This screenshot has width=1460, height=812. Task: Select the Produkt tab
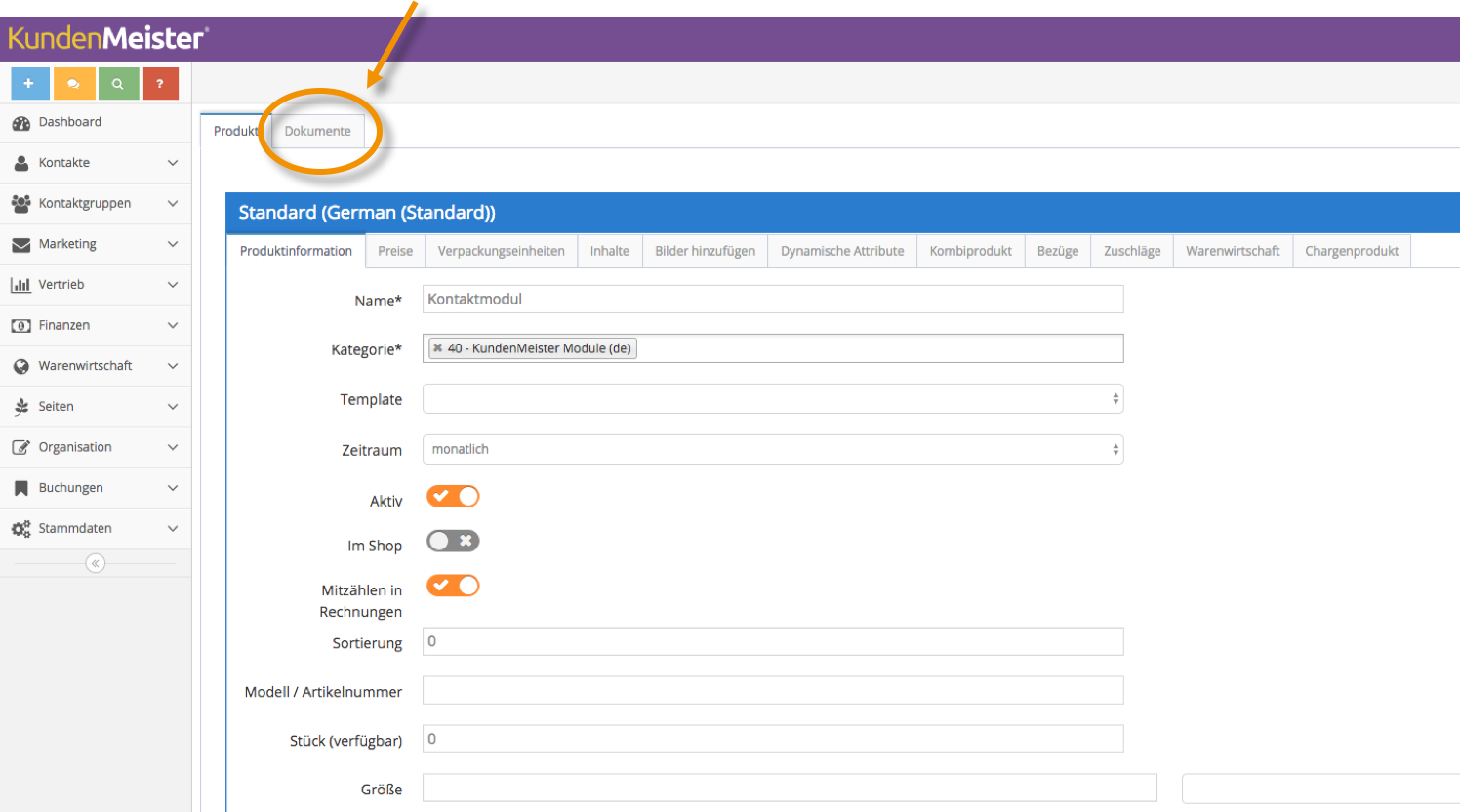[x=235, y=132]
